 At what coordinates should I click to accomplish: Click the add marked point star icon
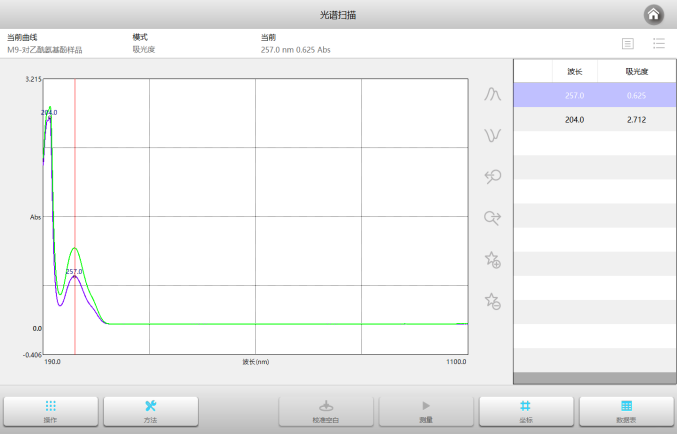point(492,259)
